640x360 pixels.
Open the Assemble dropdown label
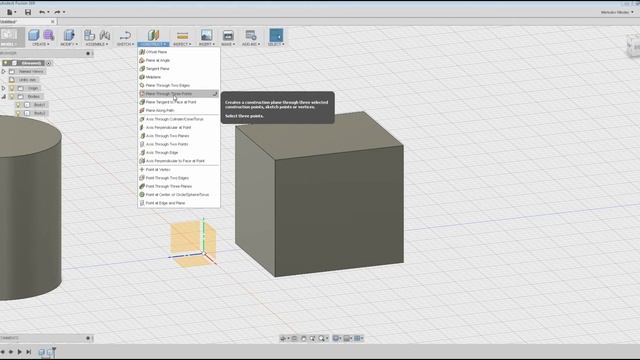(x=97, y=44)
